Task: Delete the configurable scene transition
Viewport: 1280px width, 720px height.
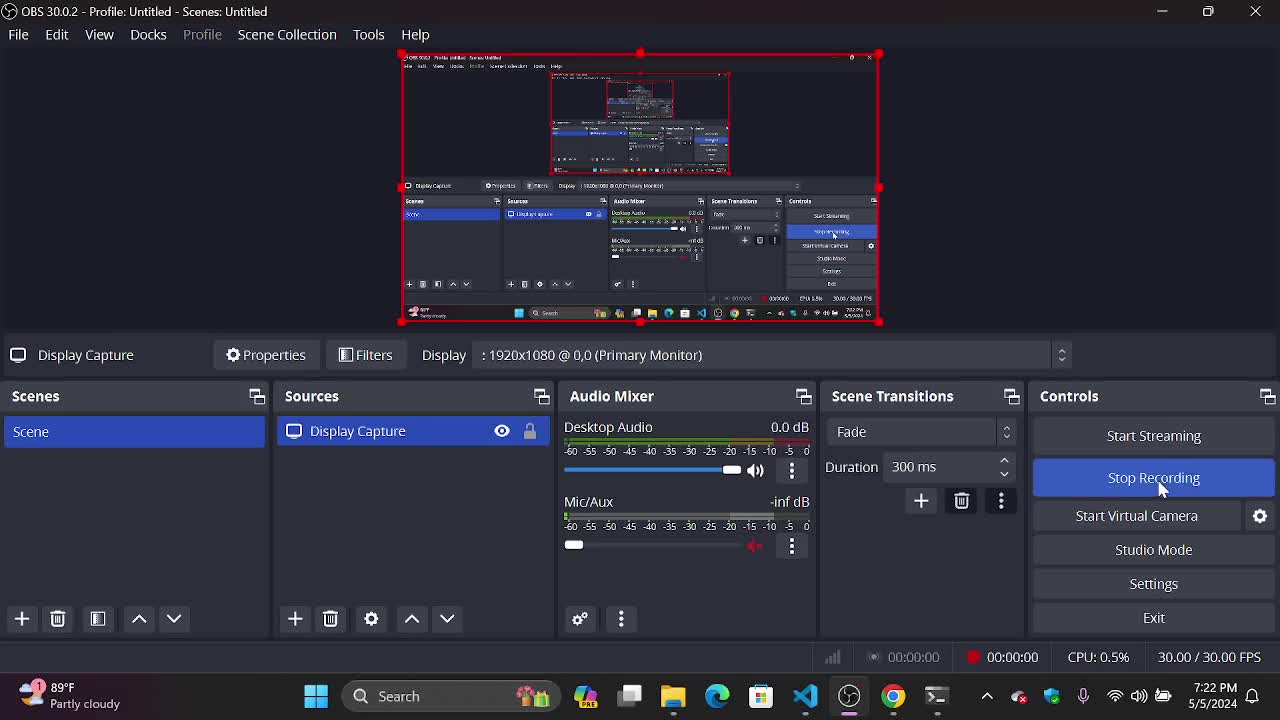Action: tap(961, 501)
